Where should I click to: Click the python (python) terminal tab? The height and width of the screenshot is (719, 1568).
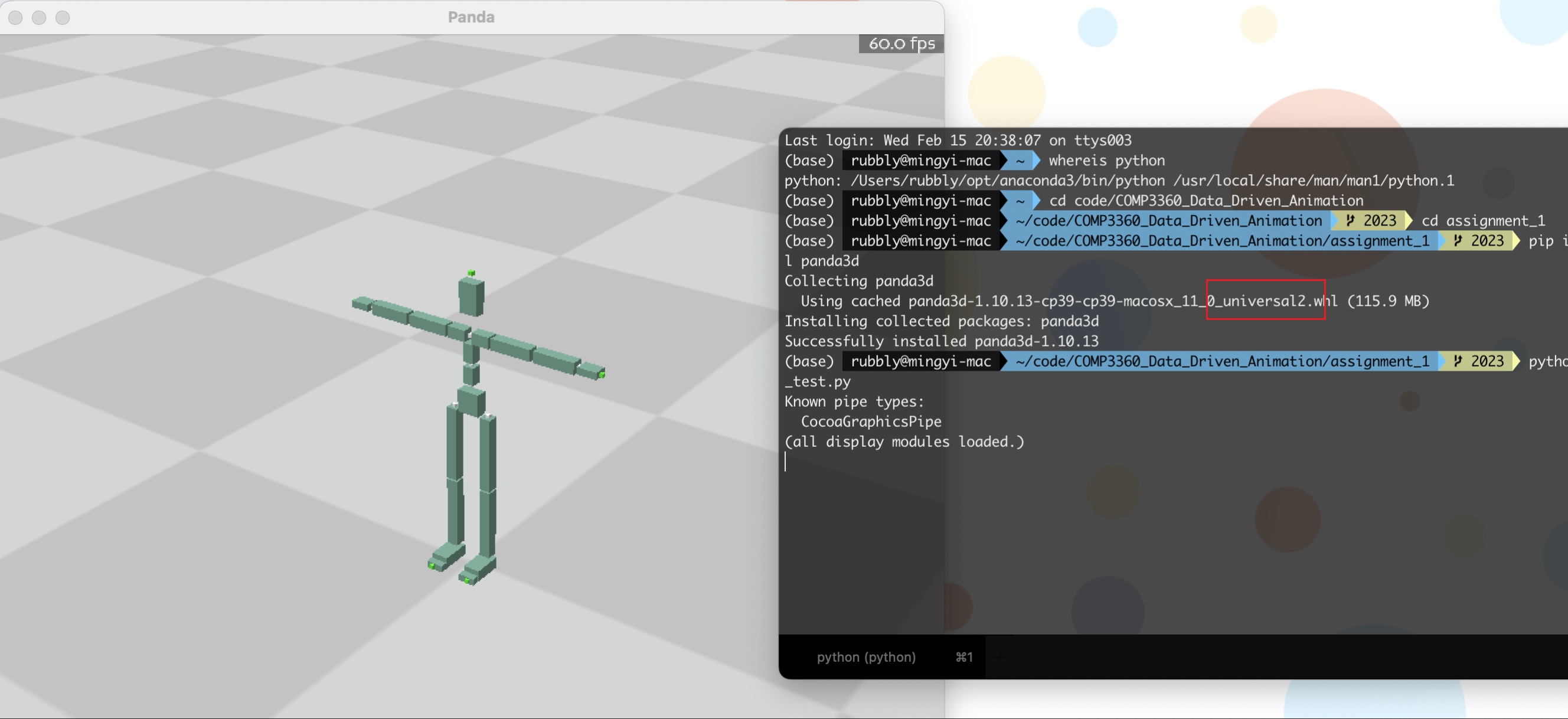[865, 657]
